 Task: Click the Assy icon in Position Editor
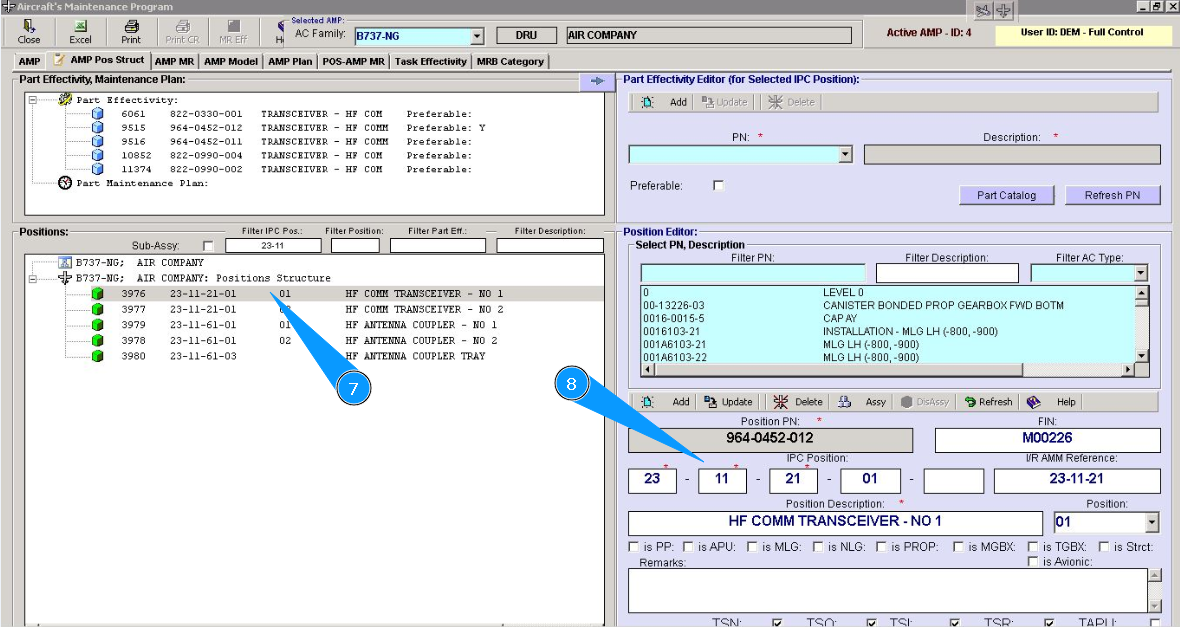(x=845, y=402)
